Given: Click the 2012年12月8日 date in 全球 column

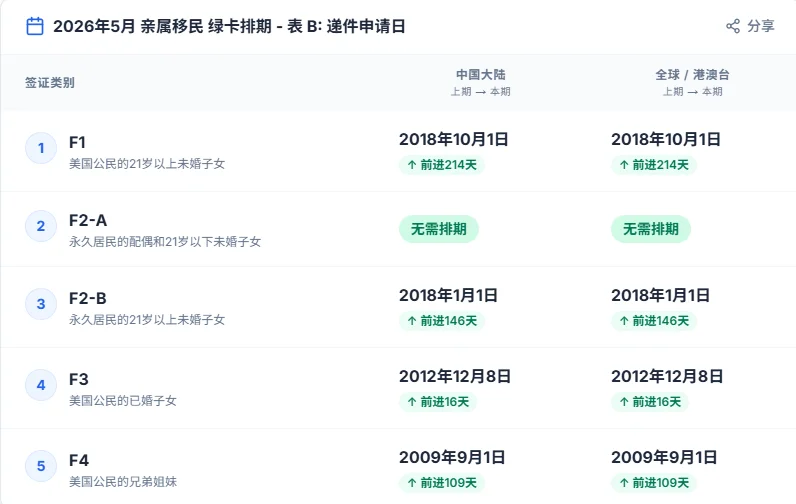Looking at the screenshot, I should [667, 376].
